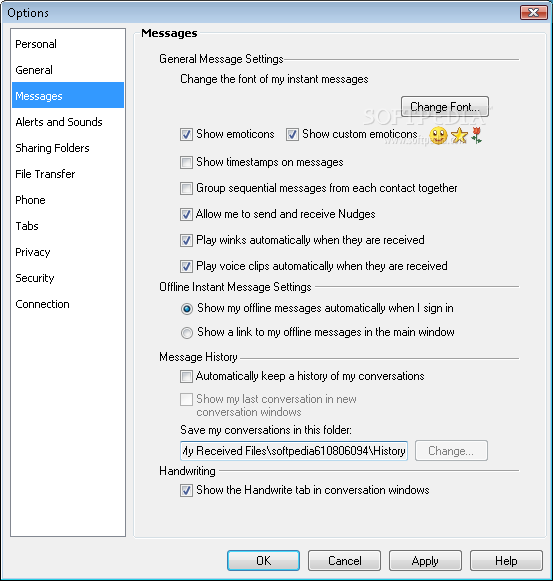The image size is (553, 581).
Task: Select Show my offline messages automatically radio
Action: coord(187,309)
